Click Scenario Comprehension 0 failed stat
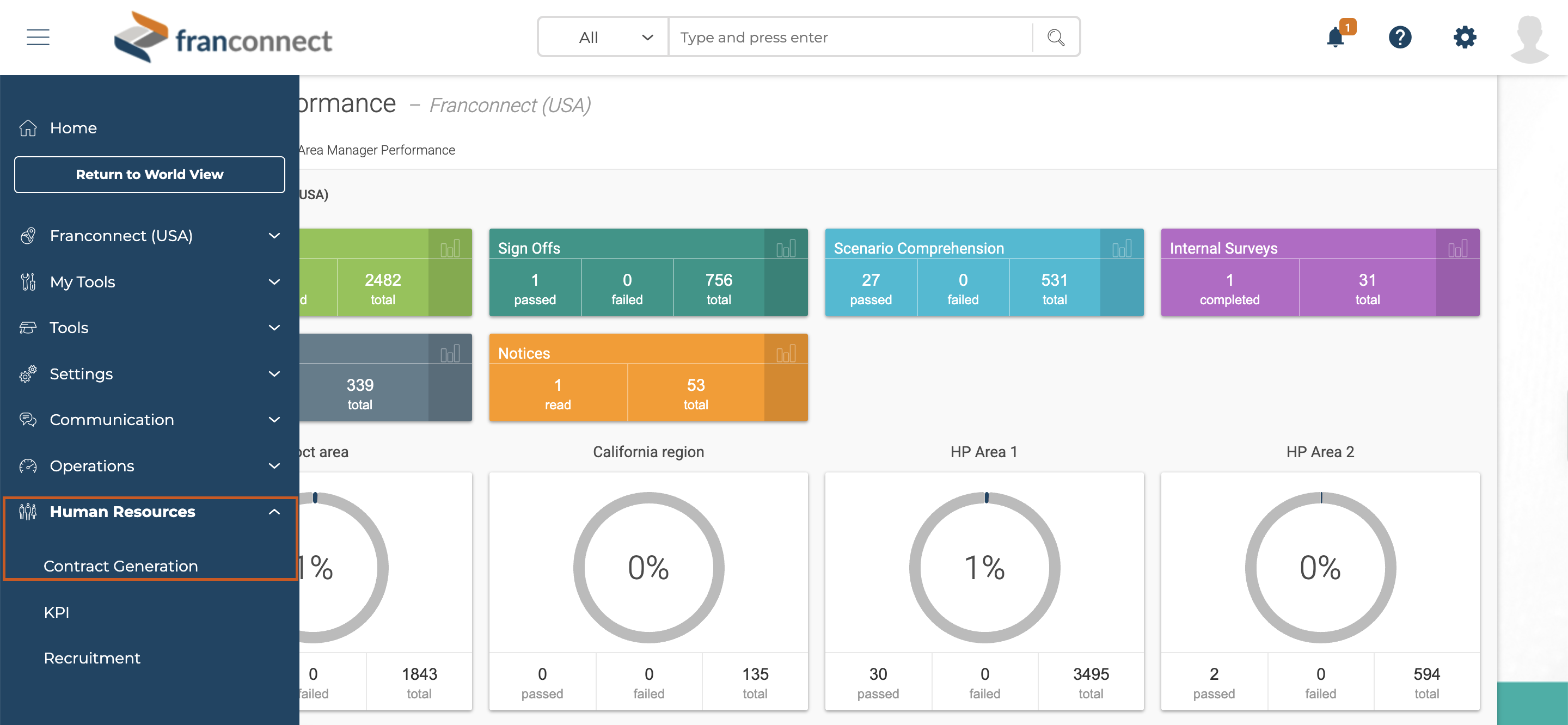Screen dimensions: 1568x725 click(x=963, y=288)
